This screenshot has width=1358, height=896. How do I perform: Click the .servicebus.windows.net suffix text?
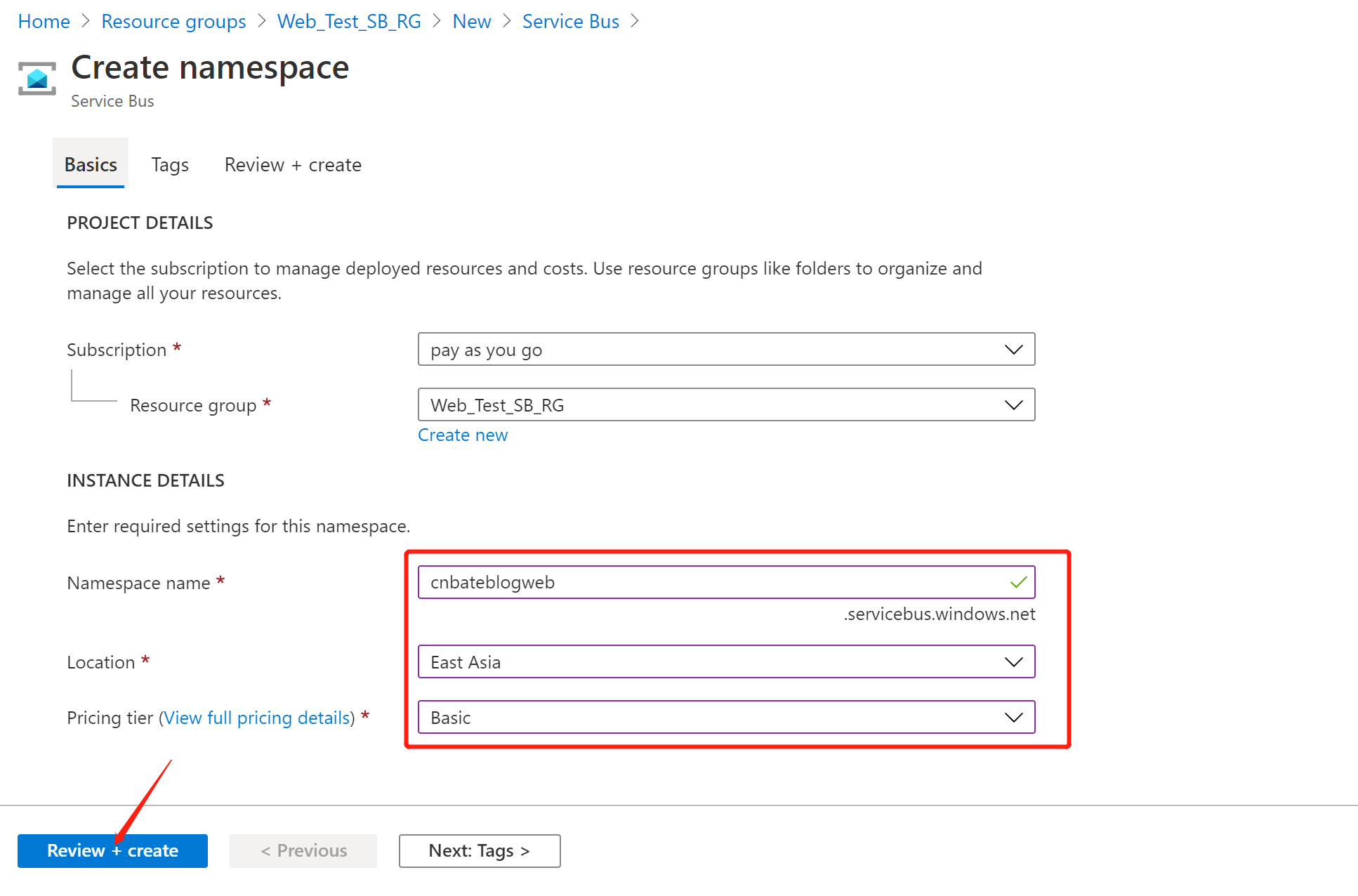point(940,614)
